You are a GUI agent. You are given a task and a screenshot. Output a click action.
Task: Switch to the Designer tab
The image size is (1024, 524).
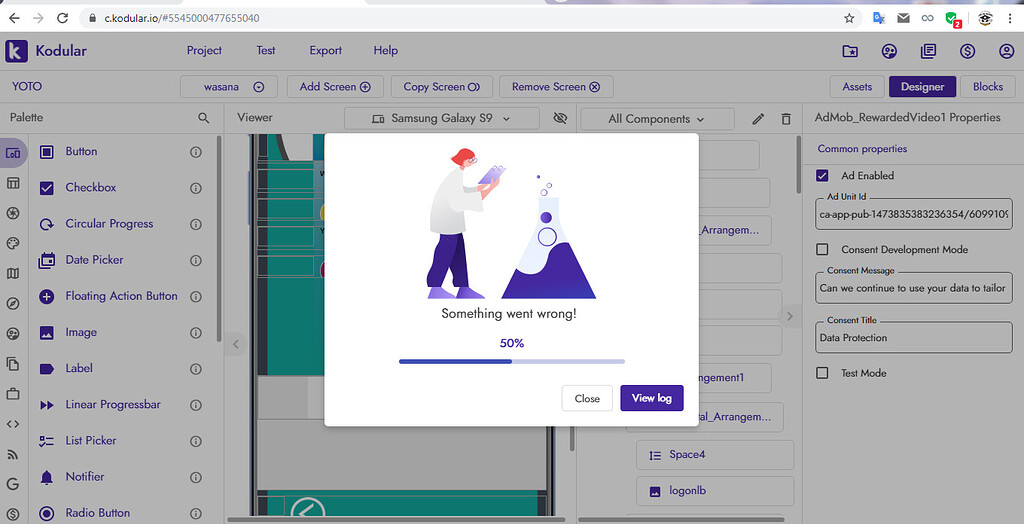(x=922, y=87)
